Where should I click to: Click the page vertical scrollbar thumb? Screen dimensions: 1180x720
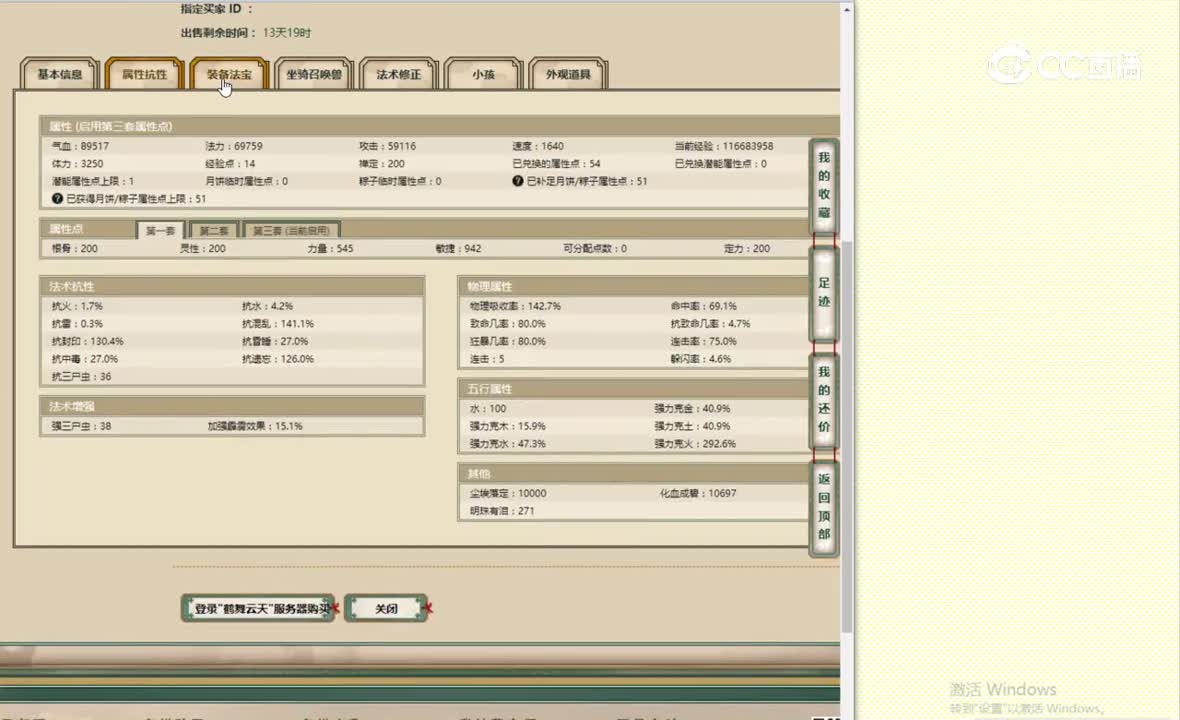coord(847,436)
